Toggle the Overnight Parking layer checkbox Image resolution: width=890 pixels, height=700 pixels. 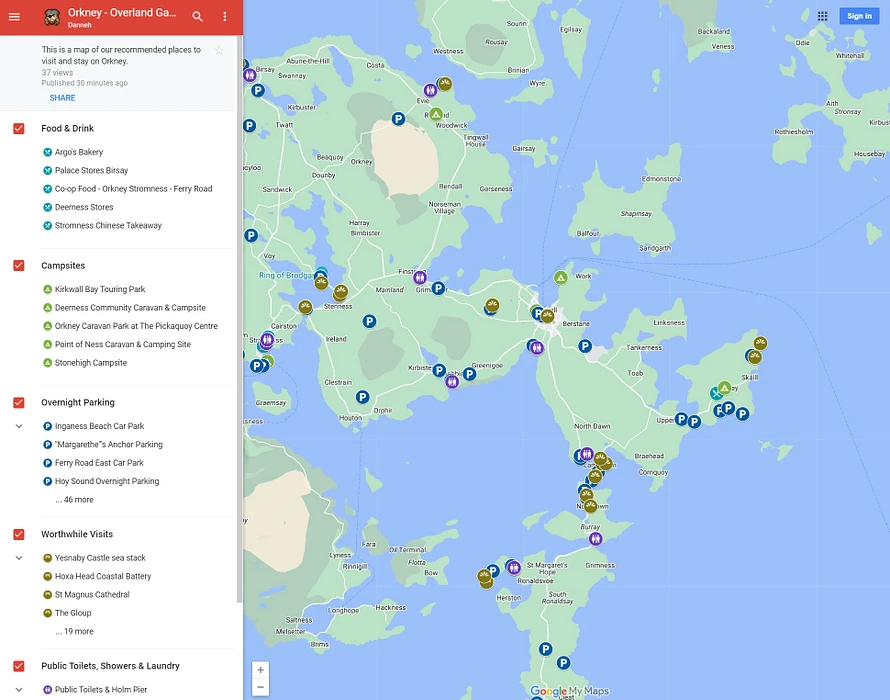pos(19,403)
